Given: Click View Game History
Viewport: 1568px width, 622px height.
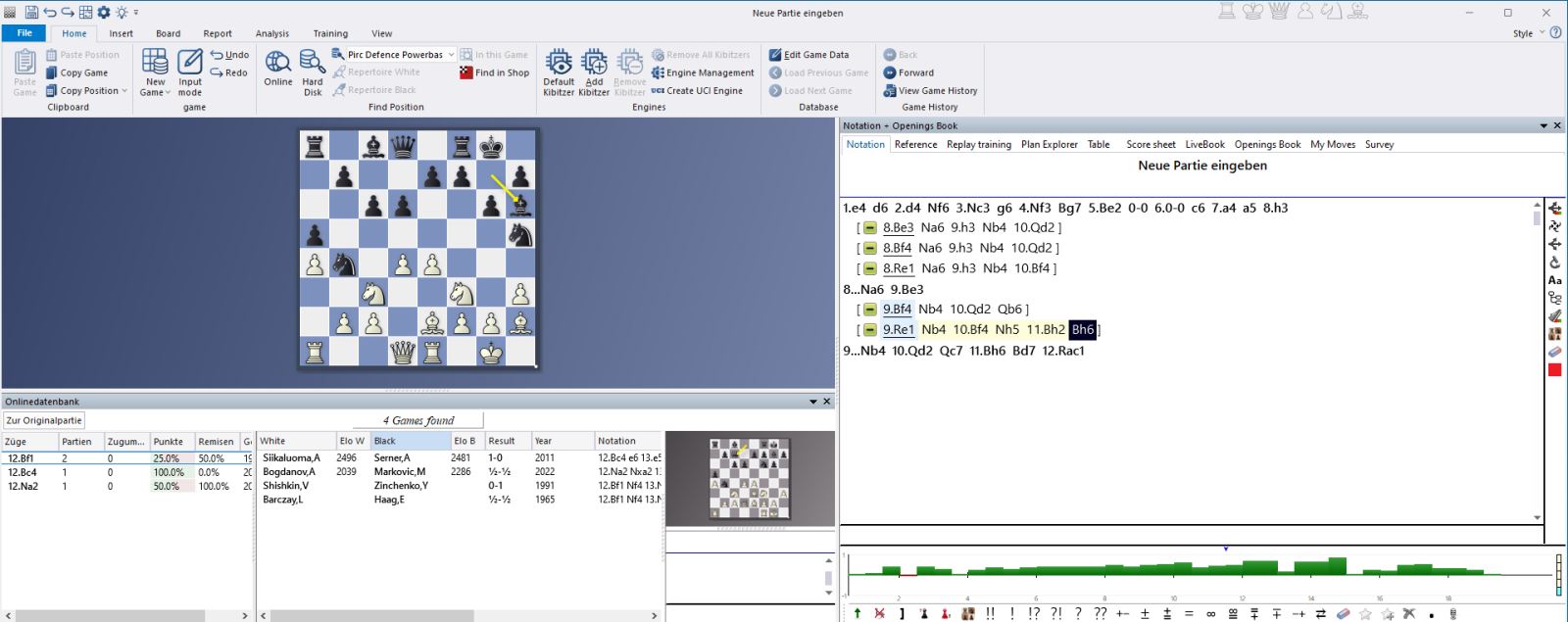Looking at the screenshot, I should pos(930,91).
